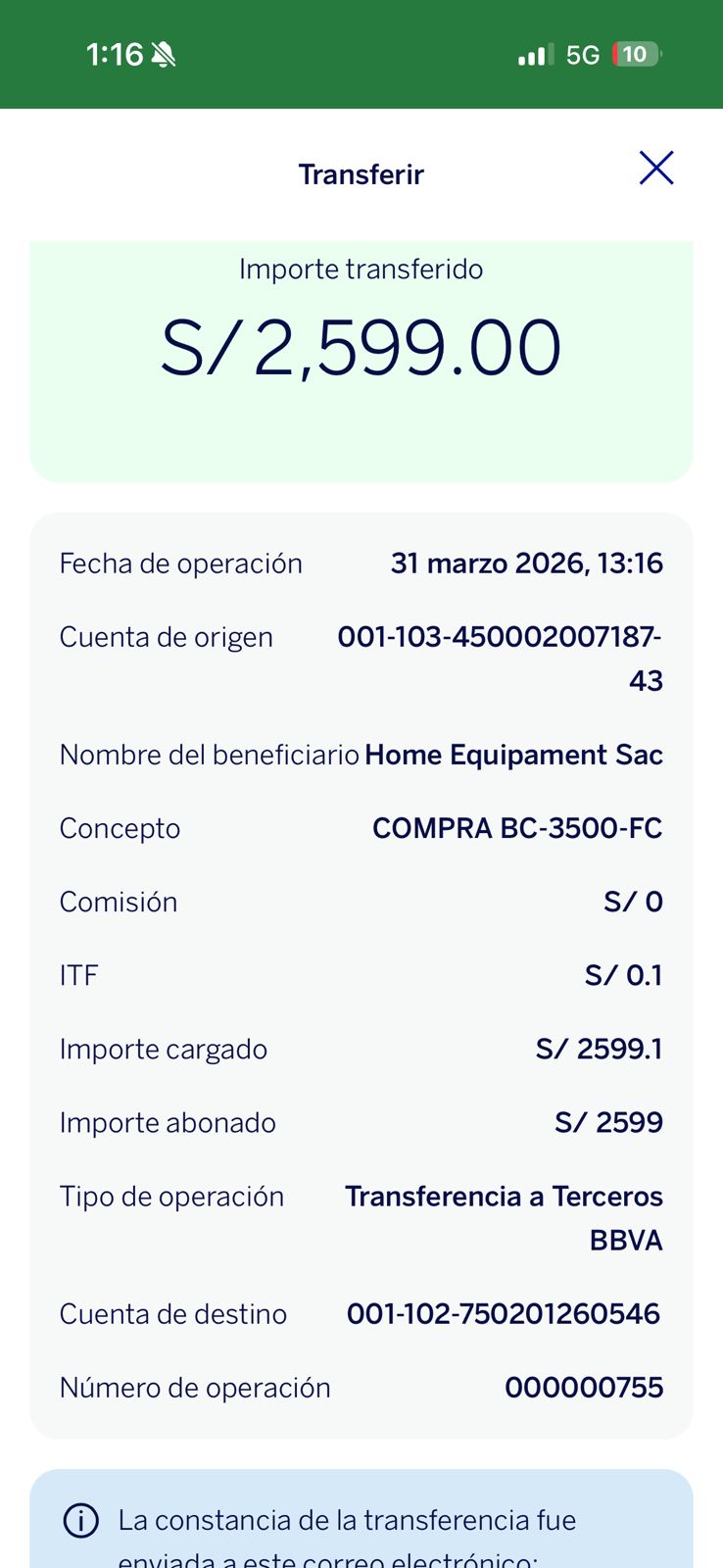This screenshot has width=723, height=1568.
Task: Tap beneficiary name Home Equipament Sac
Action: (513, 755)
